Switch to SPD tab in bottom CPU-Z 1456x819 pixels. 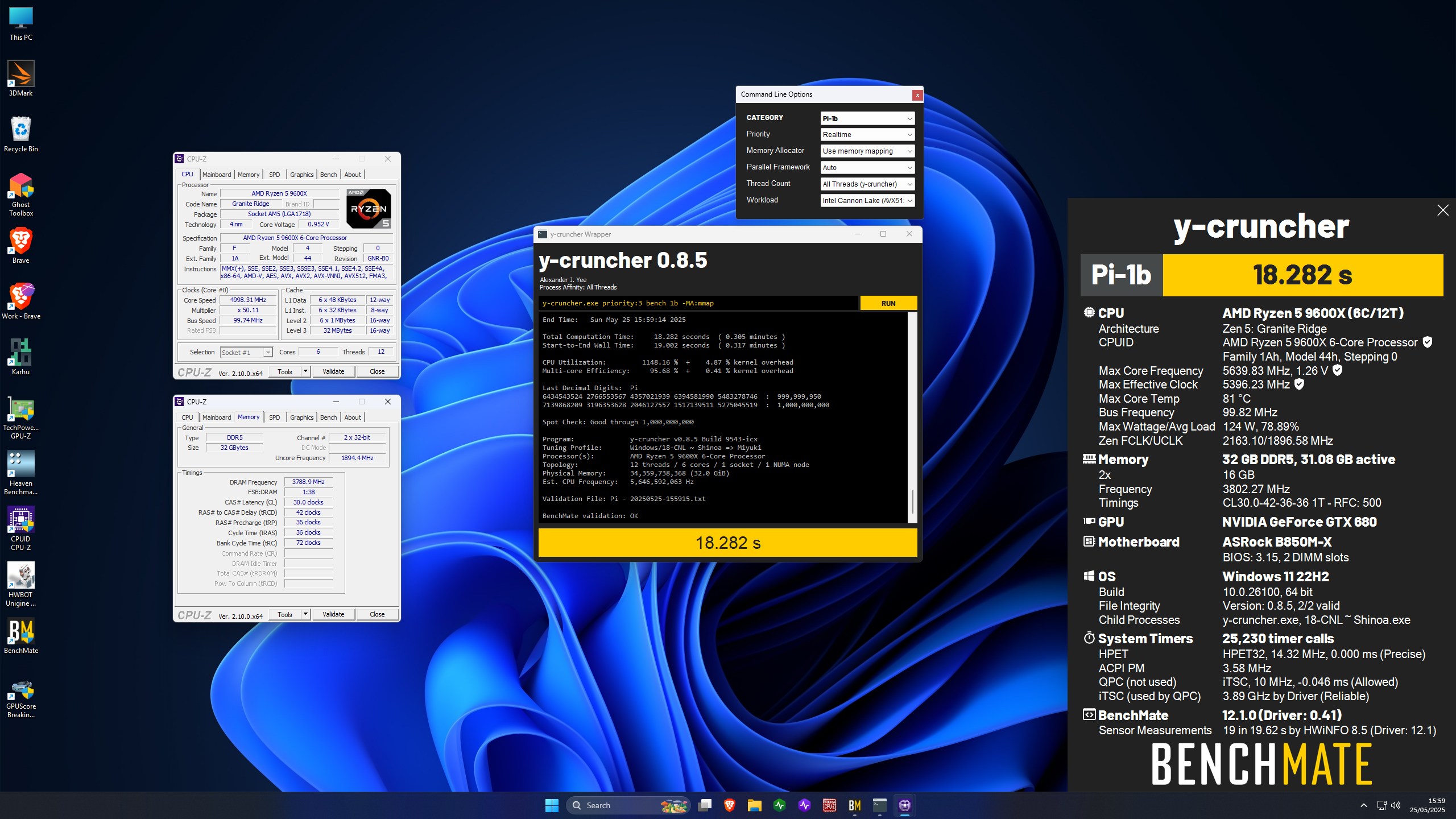[x=275, y=417]
